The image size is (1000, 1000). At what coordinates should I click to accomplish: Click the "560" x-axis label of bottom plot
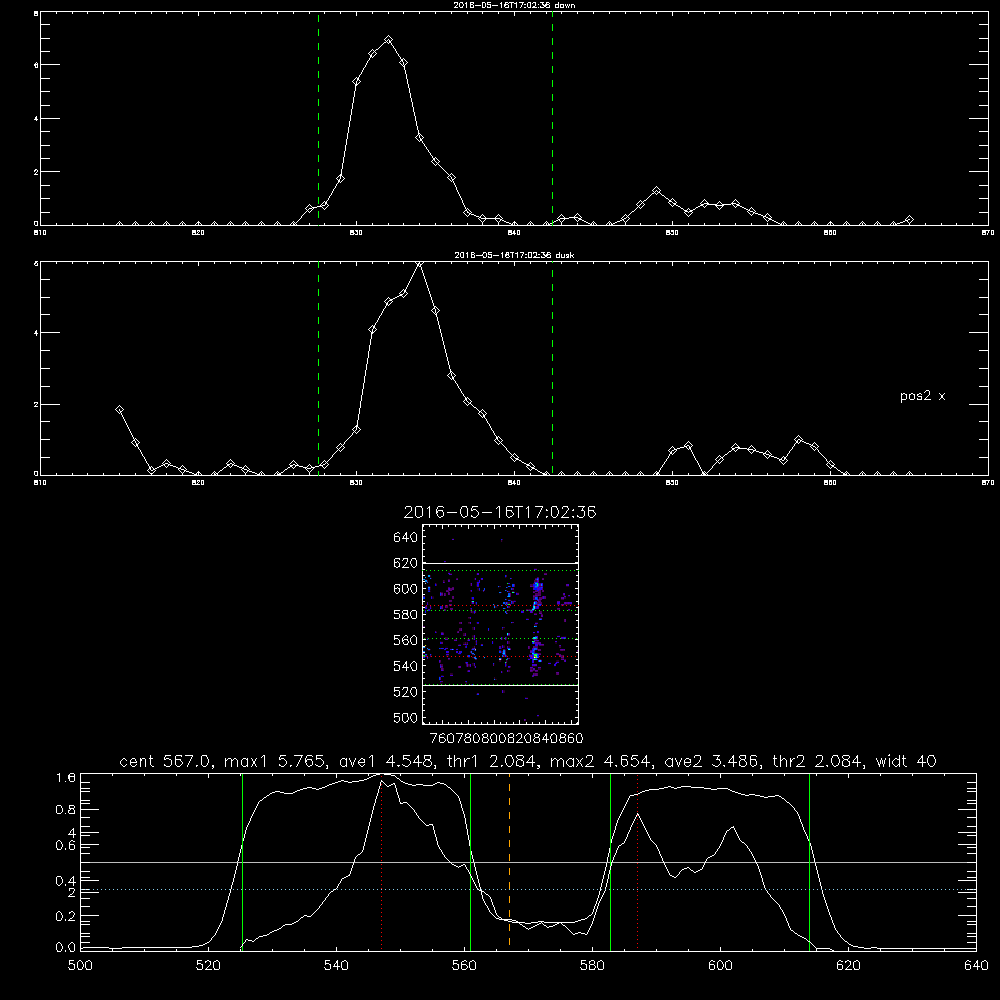pyautogui.click(x=464, y=966)
